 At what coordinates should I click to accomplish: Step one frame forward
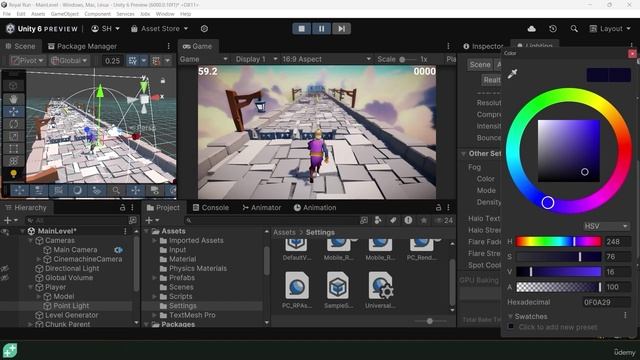point(341,29)
